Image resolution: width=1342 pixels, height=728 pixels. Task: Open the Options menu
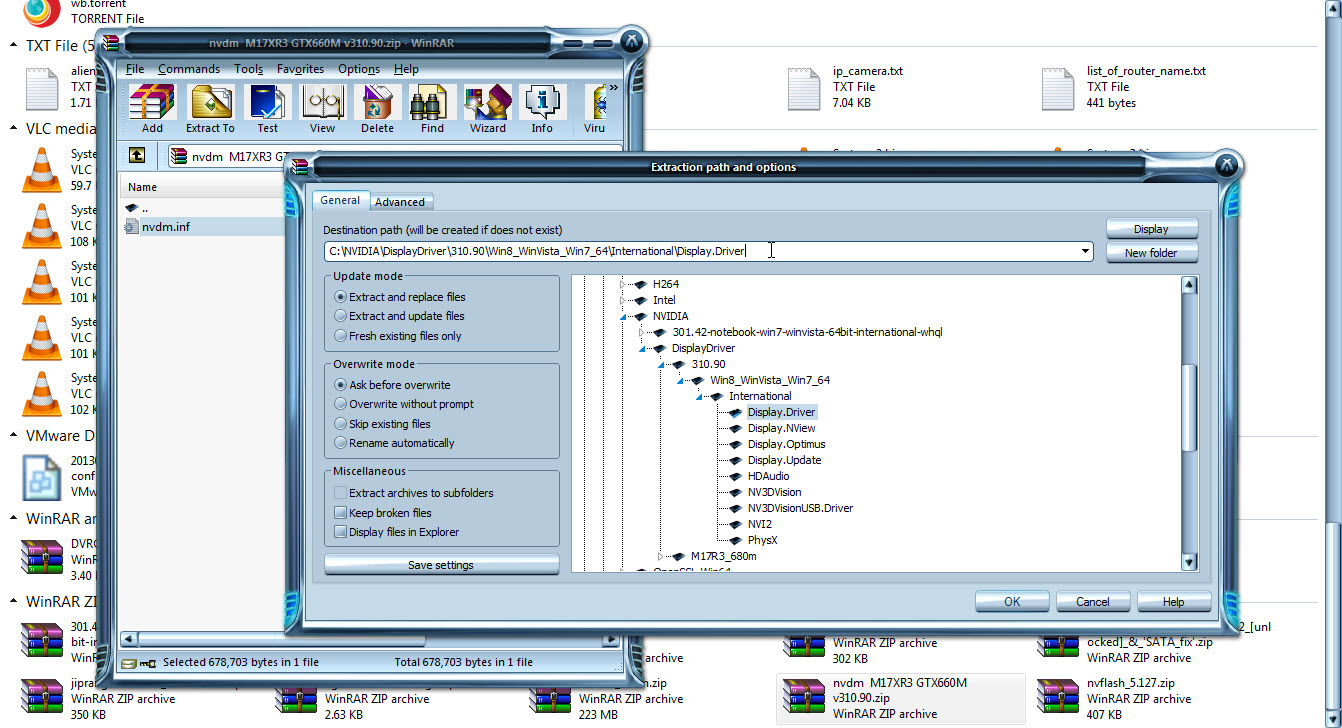click(x=358, y=69)
